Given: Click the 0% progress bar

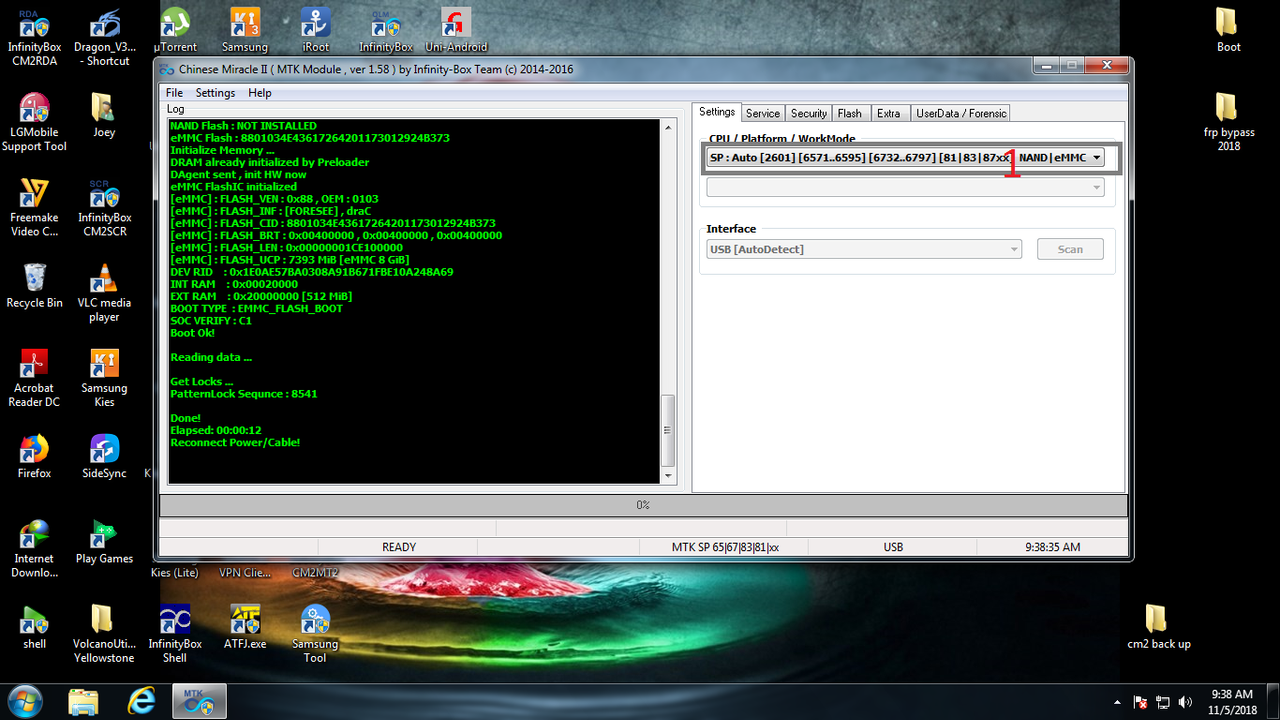Looking at the screenshot, I should 643,505.
